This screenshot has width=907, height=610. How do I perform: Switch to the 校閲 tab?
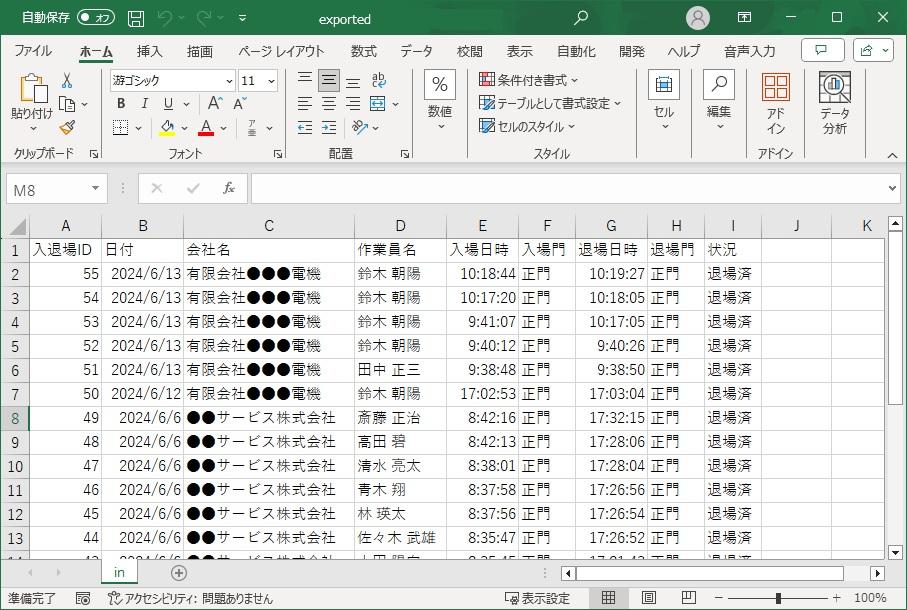(469, 51)
